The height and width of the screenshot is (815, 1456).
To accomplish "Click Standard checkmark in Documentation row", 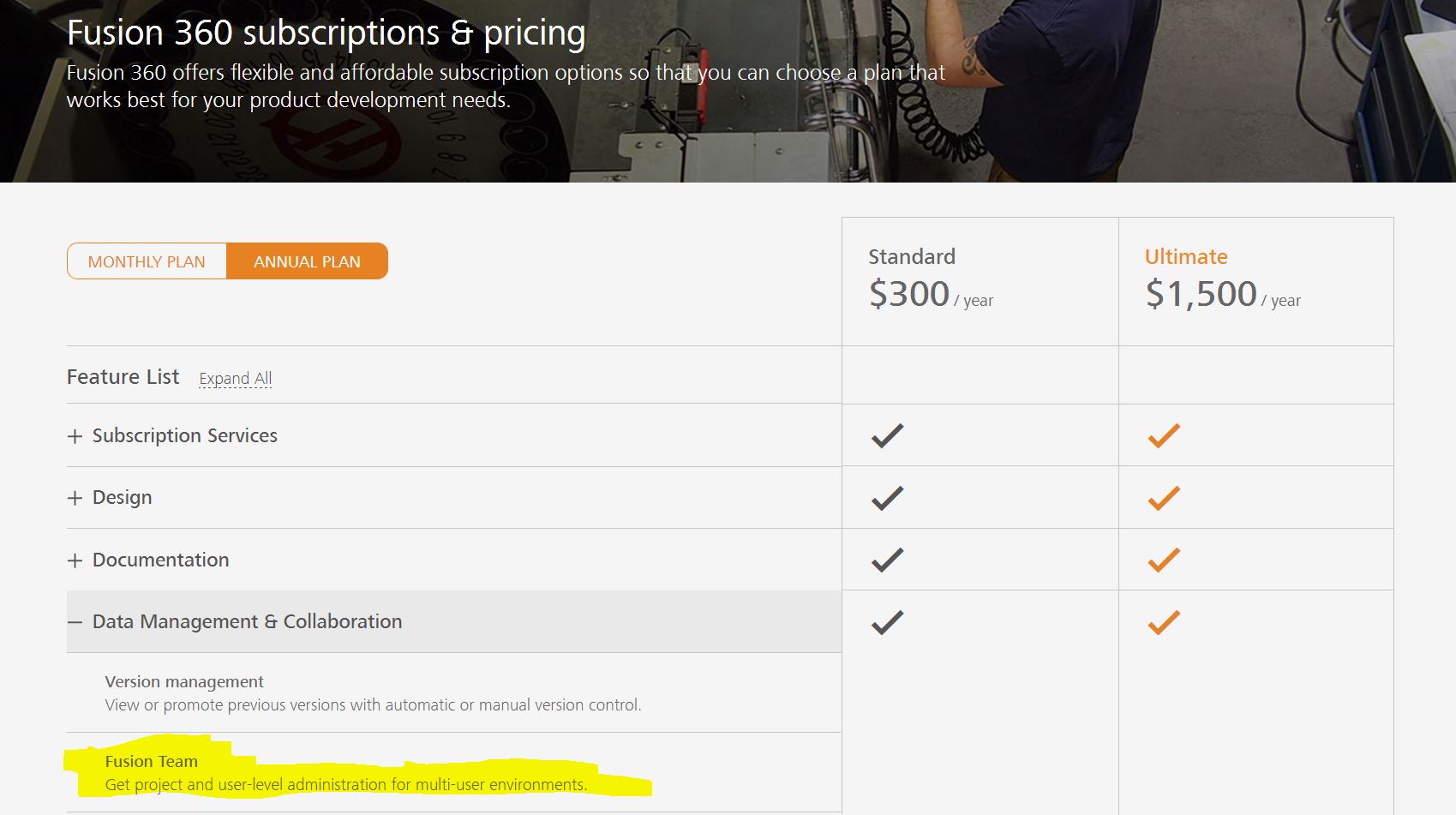I will click(x=887, y=560).
